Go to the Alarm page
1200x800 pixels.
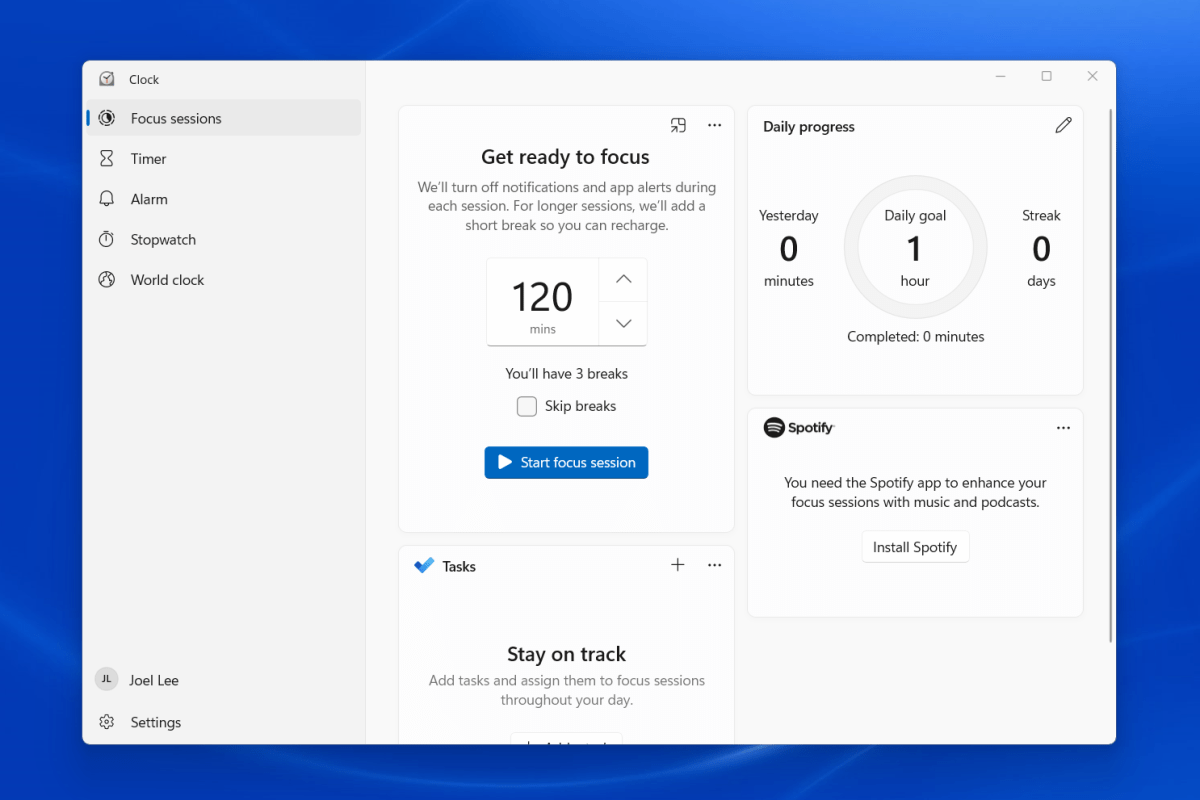click(x=223, y=199)
